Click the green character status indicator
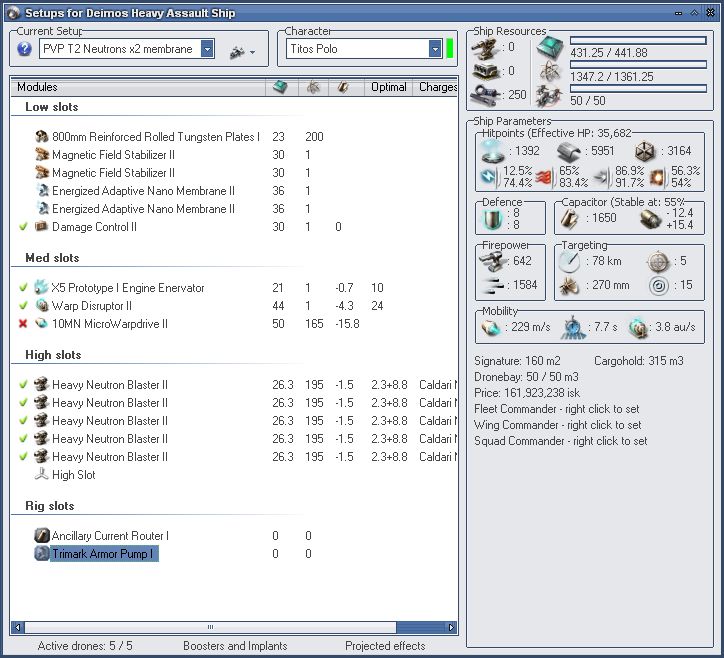This screenshot has width=724, height=658. click(x=450, y=48)
